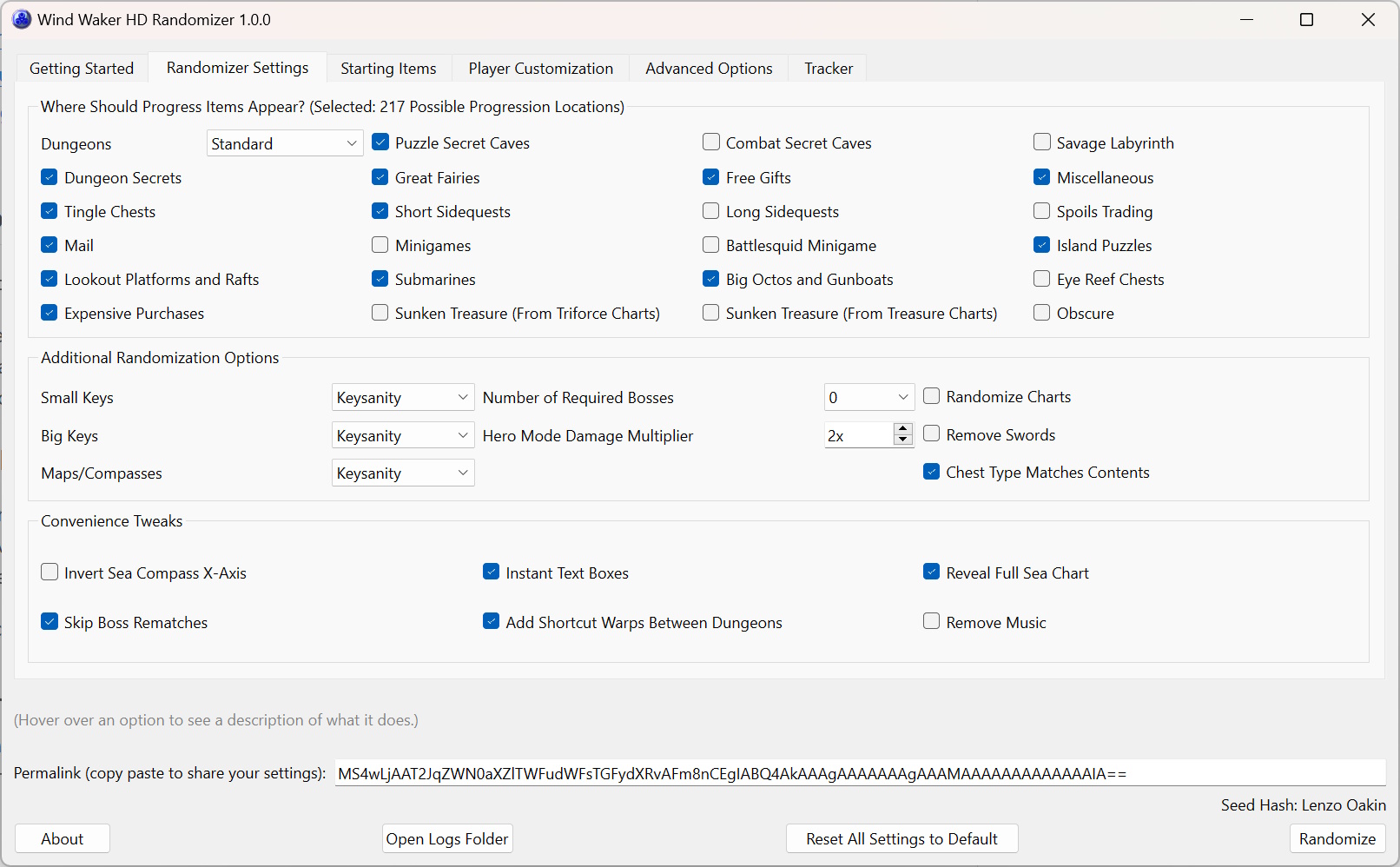Viewport: 1400px width, 867px height.
Task: Expand the Big Keys dropdown
Action: 403,435
